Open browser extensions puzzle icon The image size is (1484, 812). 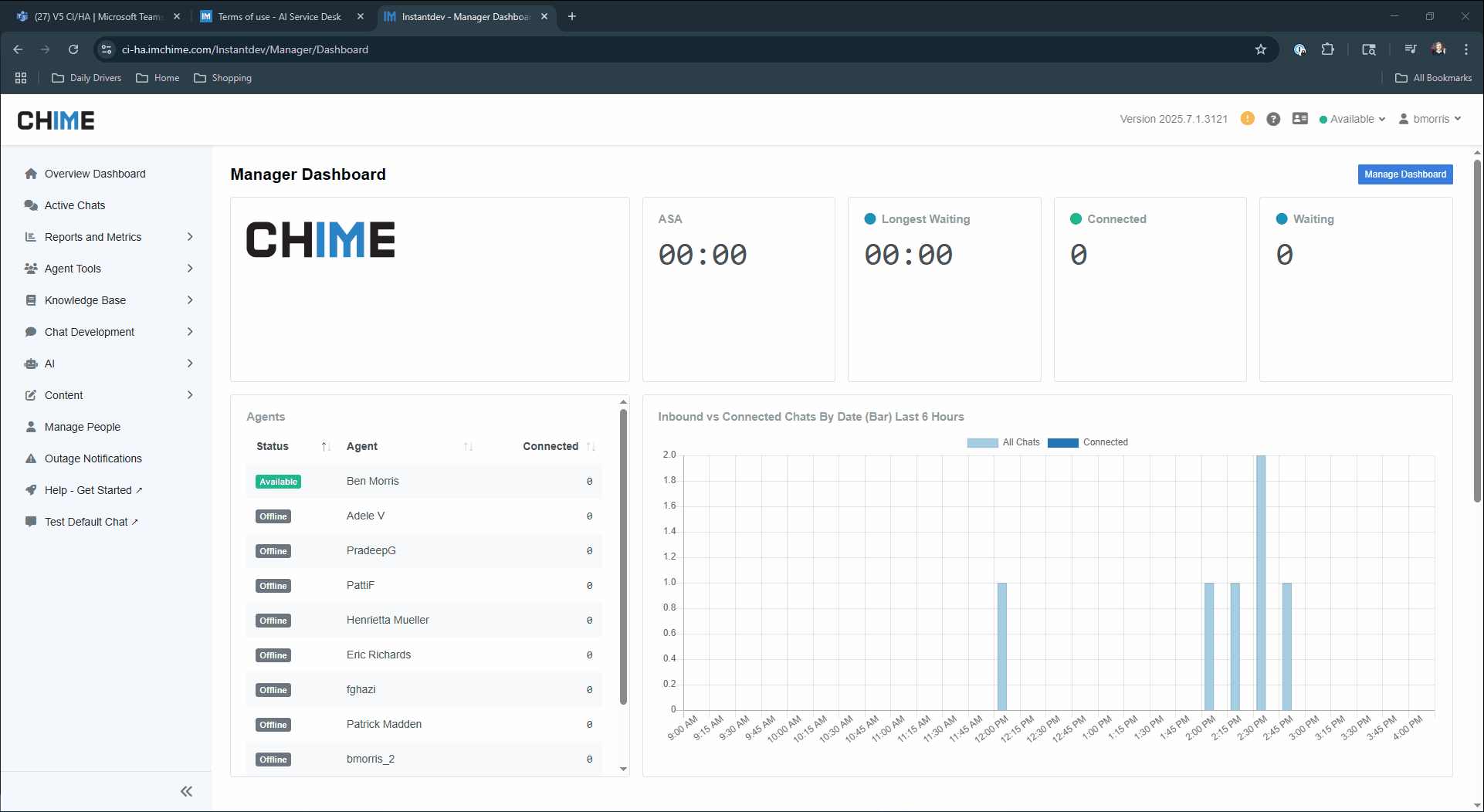(1327, 49)
